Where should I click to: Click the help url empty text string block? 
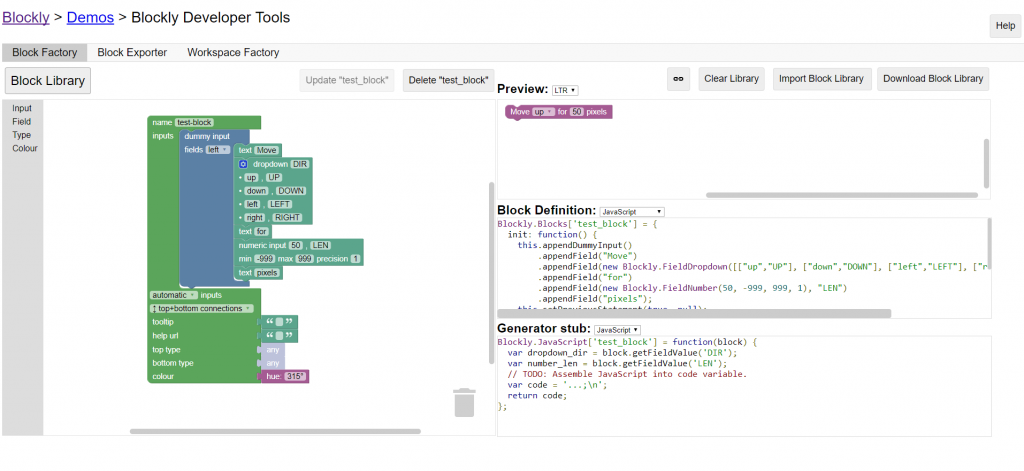(x=279, y=336)
